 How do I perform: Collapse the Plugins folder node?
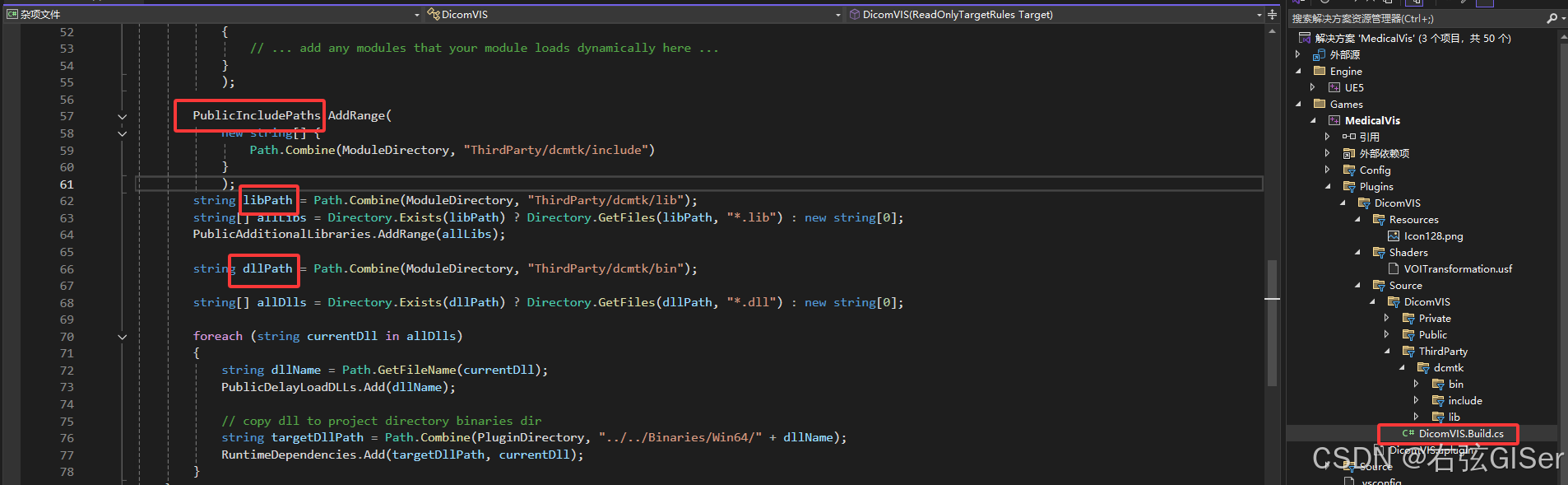point(1328,186)
